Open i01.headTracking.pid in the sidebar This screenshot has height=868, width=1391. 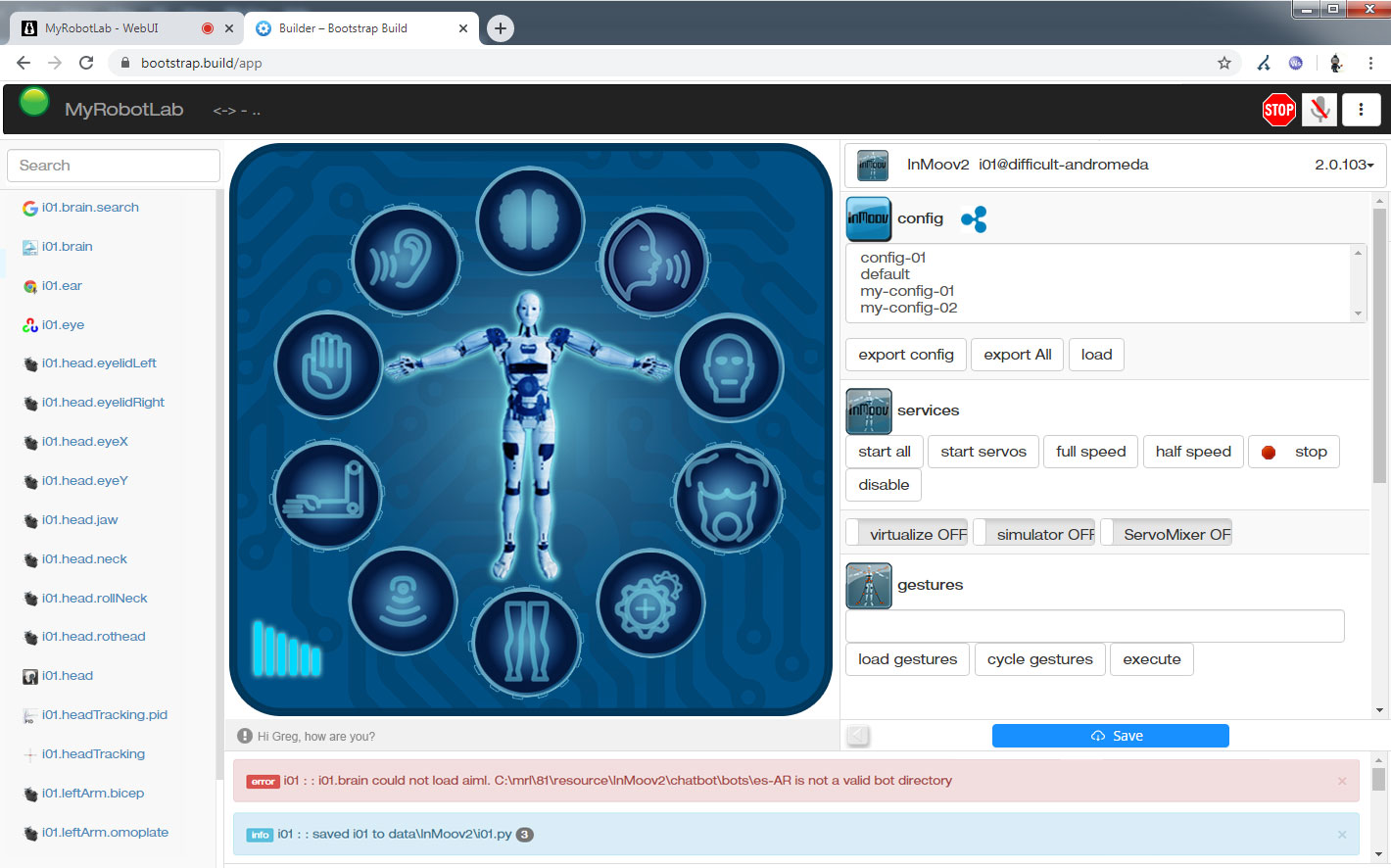click(105, 715)
